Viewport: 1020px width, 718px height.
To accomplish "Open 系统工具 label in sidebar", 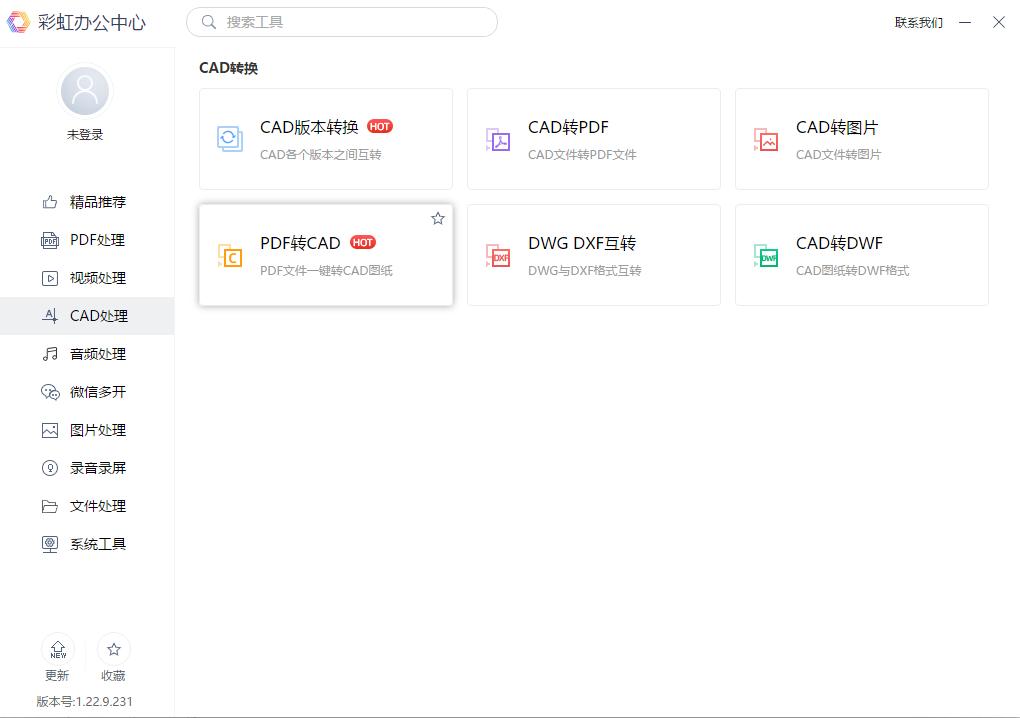I will (98, 544).
